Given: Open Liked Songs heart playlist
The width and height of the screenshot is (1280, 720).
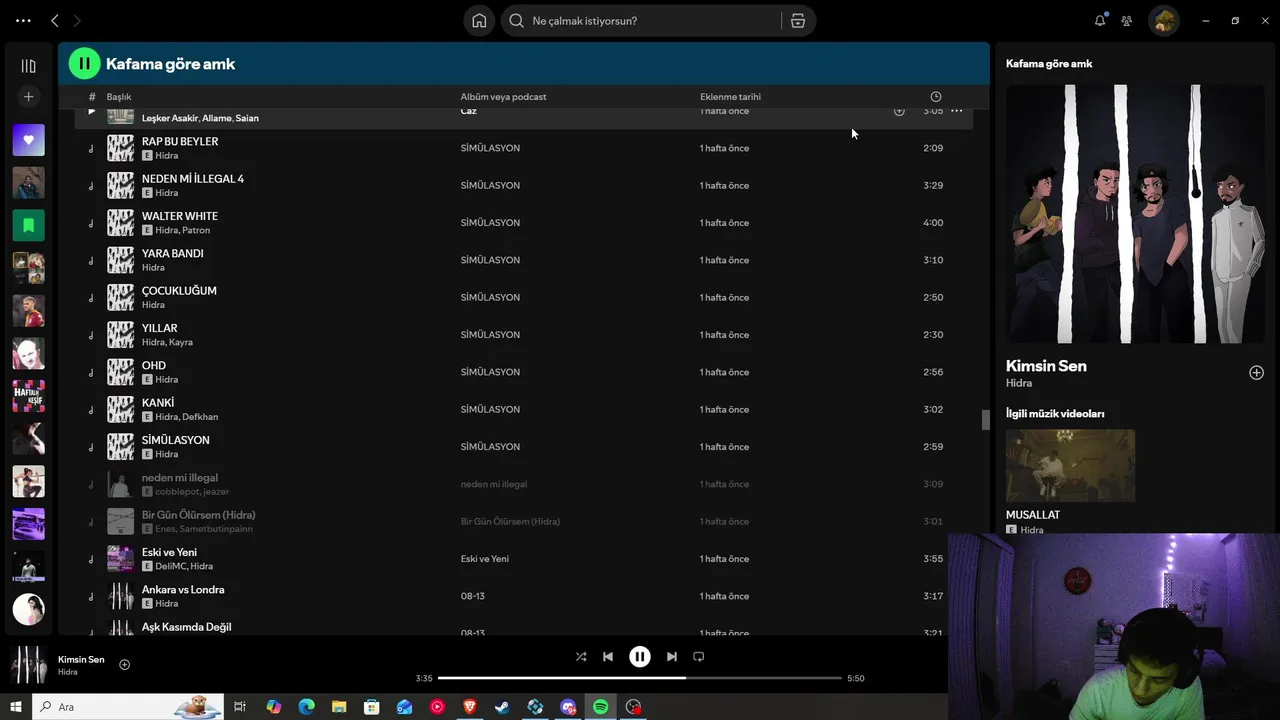Looking at the screenshot, I should [28, 140].
